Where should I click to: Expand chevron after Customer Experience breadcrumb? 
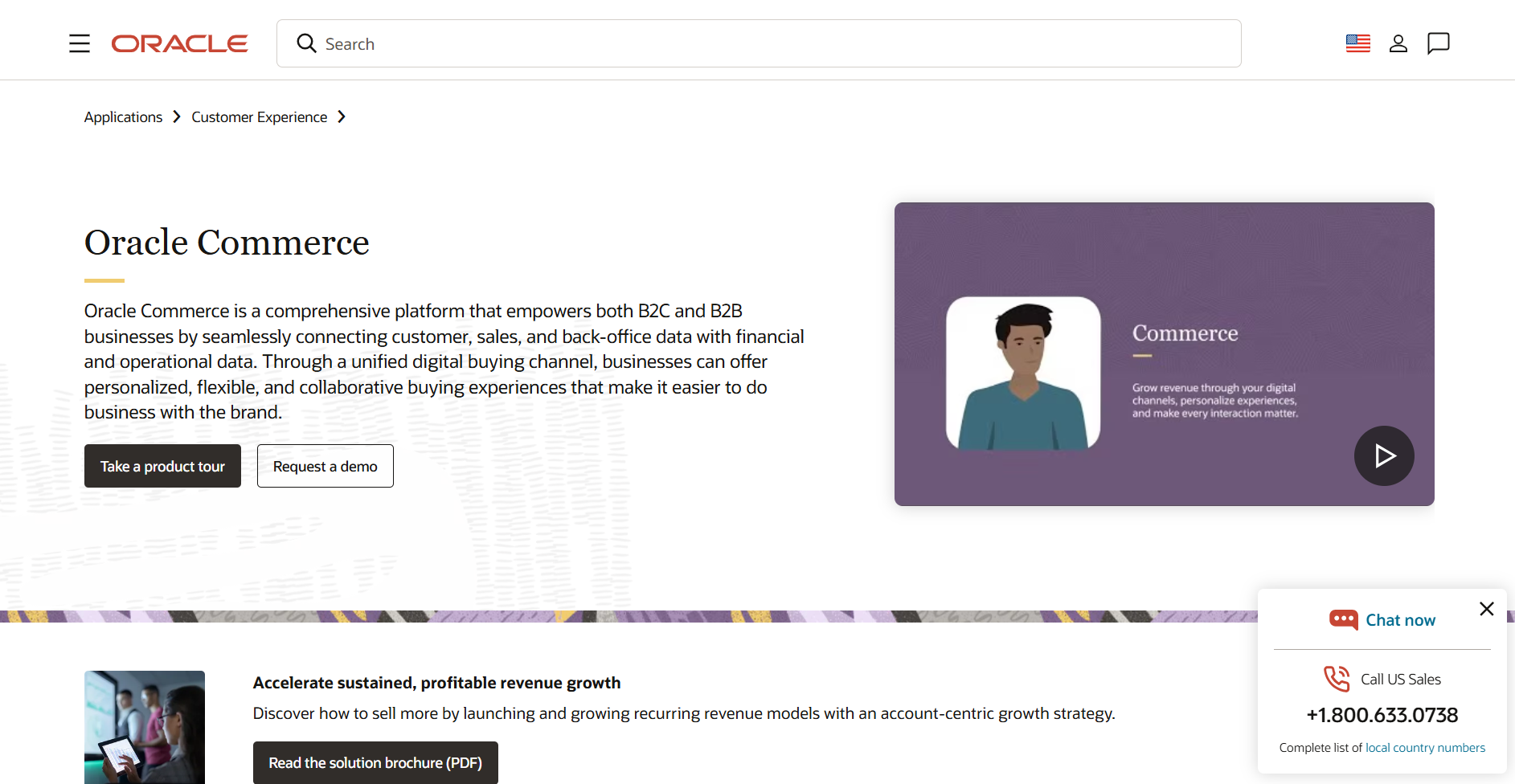(x=342, y=117)
